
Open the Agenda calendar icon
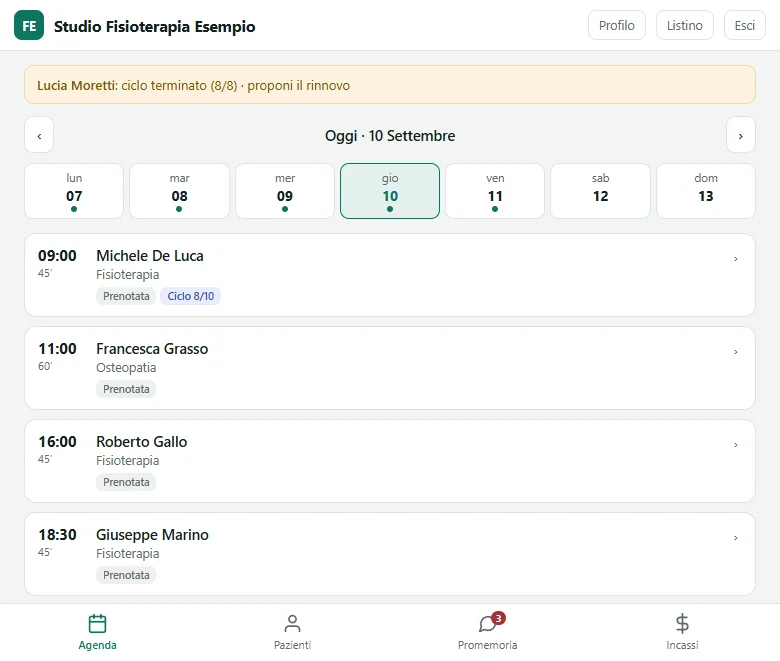98,623
